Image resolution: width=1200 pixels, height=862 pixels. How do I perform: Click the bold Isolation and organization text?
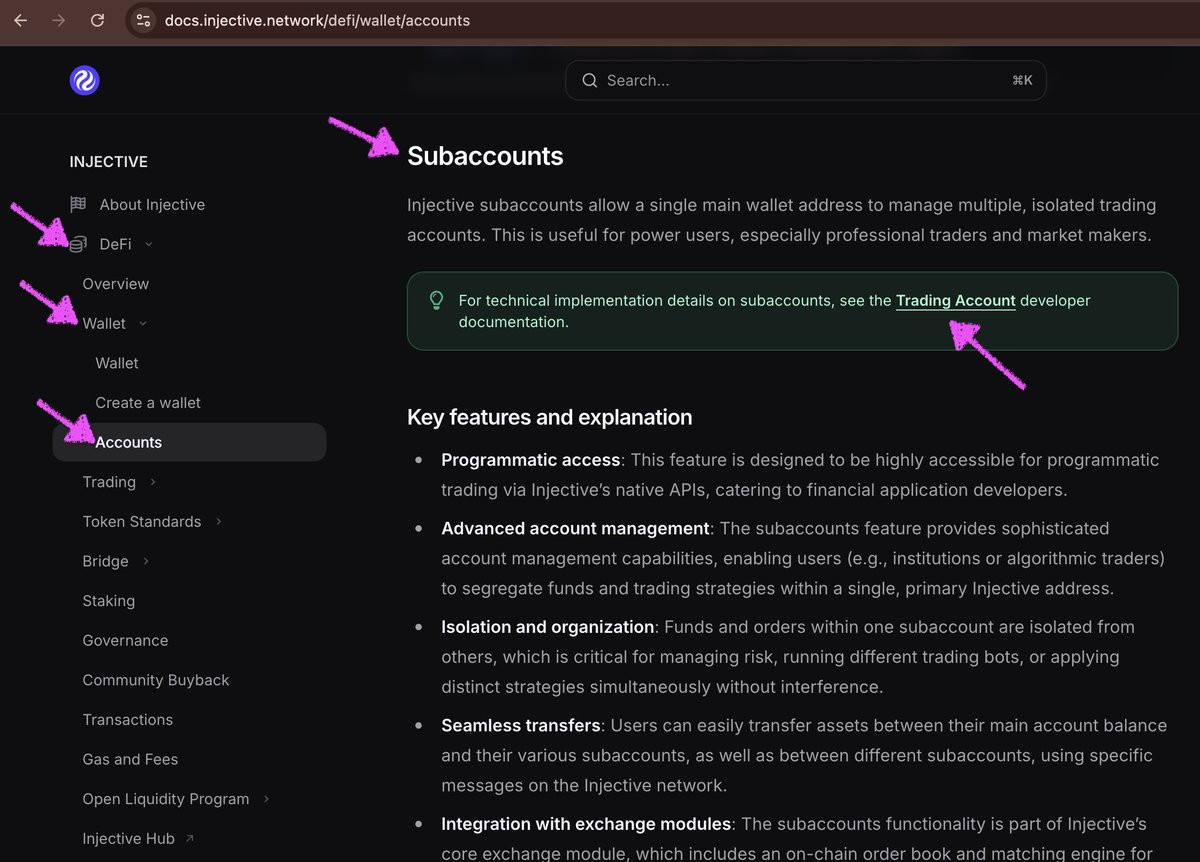click(x=548, y=627)
